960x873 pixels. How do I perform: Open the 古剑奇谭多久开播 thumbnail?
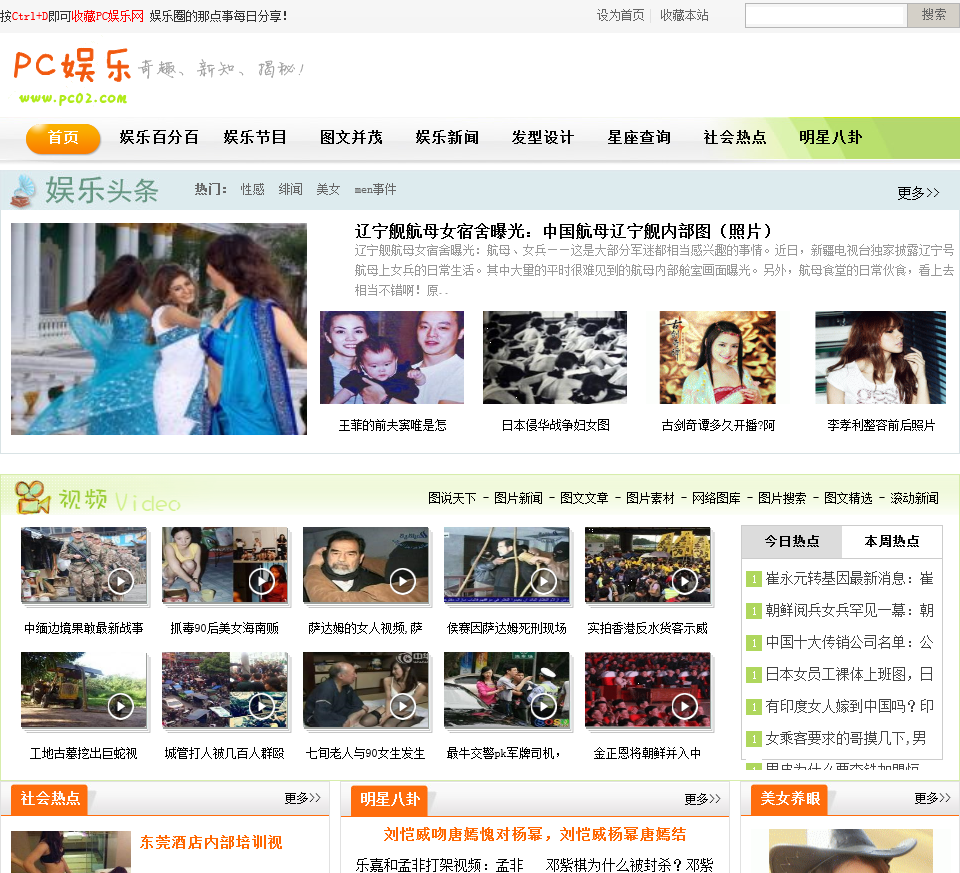point(718,358)
